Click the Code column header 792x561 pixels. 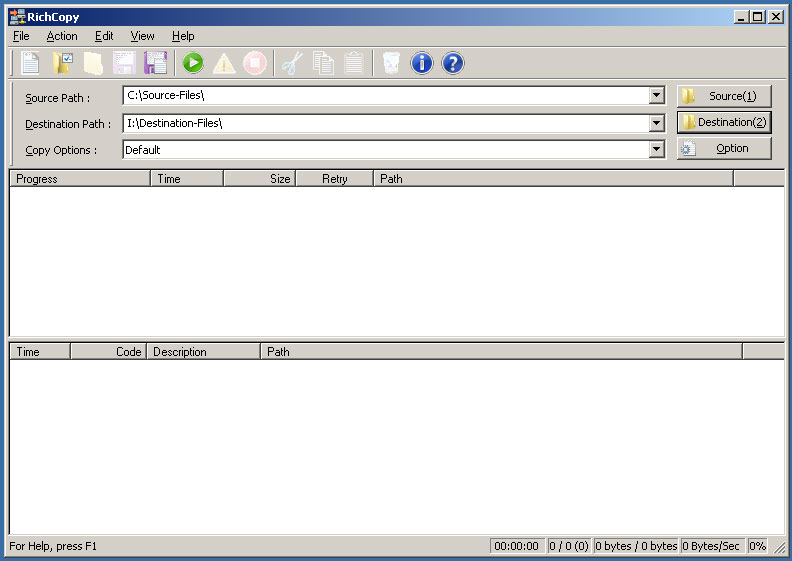[x=108, y=352]
